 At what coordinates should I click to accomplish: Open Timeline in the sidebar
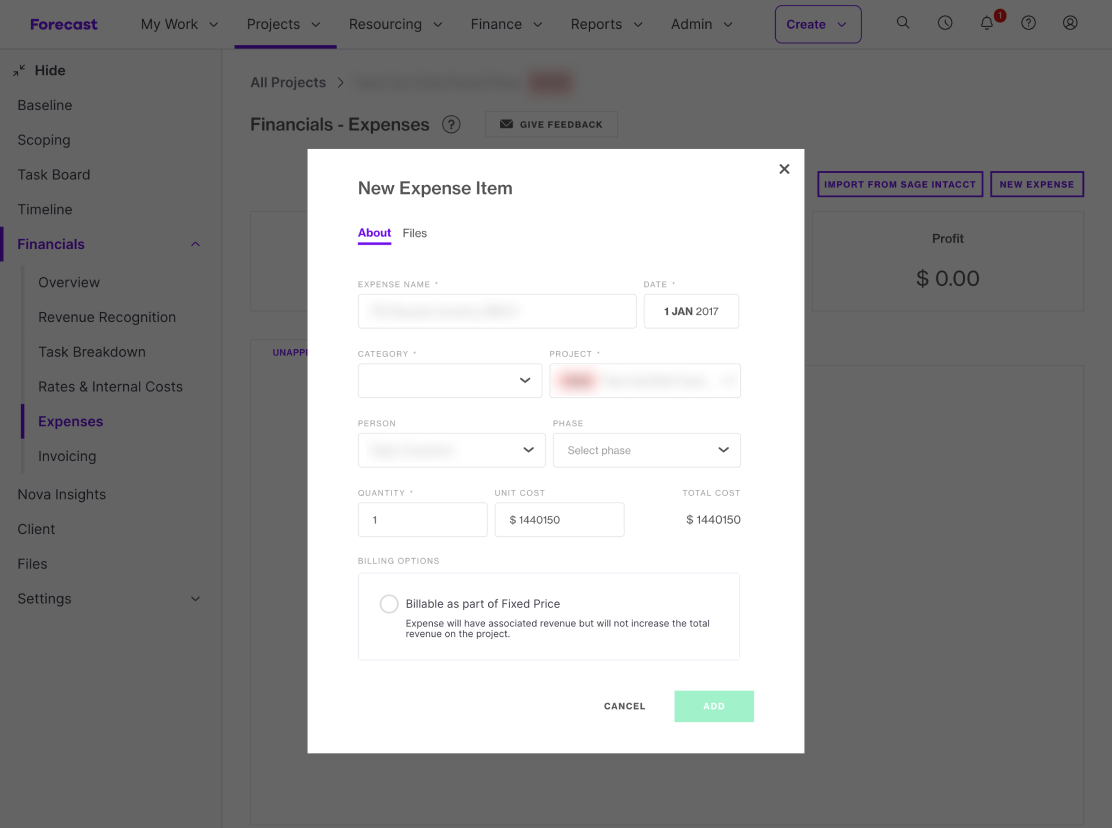(45, 209)
